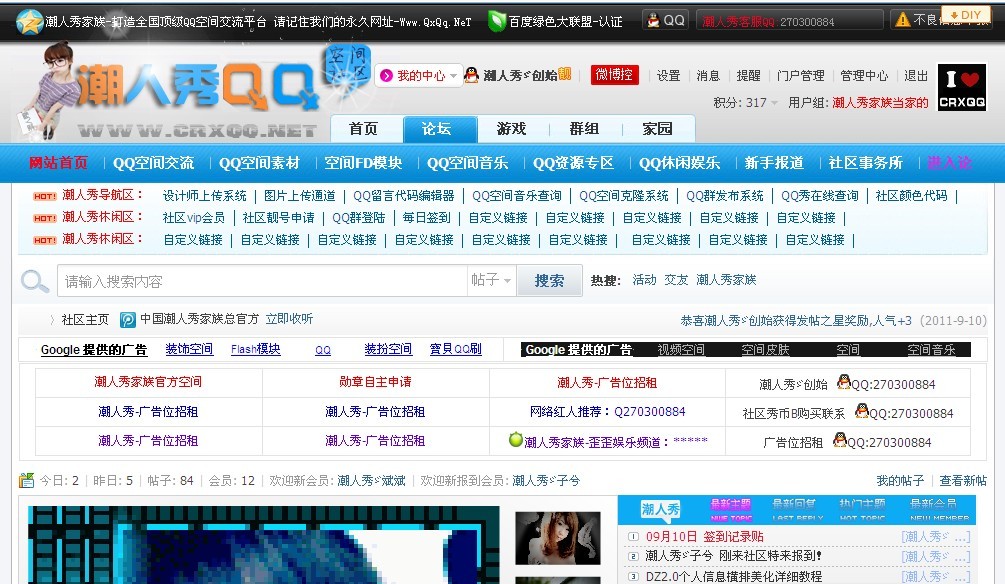Click the number 3 icon before DZ2.0 tutorial thread
This screenshot has width=1005, height=584.
tap(633, 576)
